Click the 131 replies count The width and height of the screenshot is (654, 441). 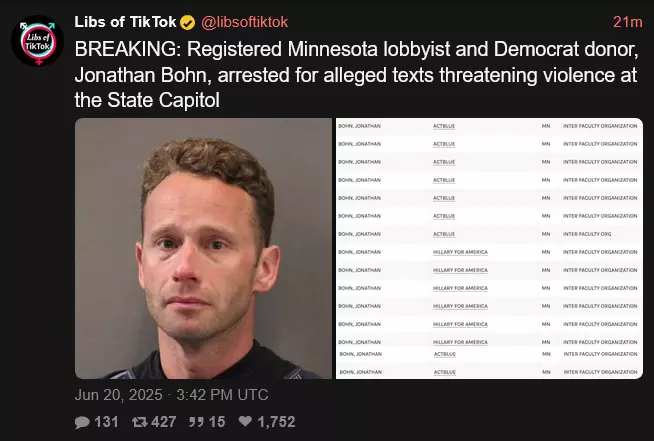(106, 422)
